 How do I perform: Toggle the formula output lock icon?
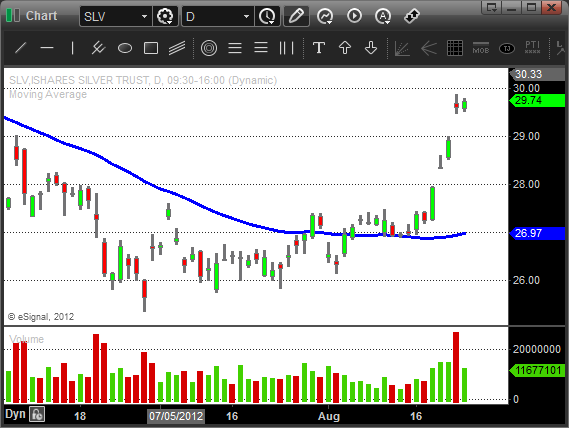[37, 414]
